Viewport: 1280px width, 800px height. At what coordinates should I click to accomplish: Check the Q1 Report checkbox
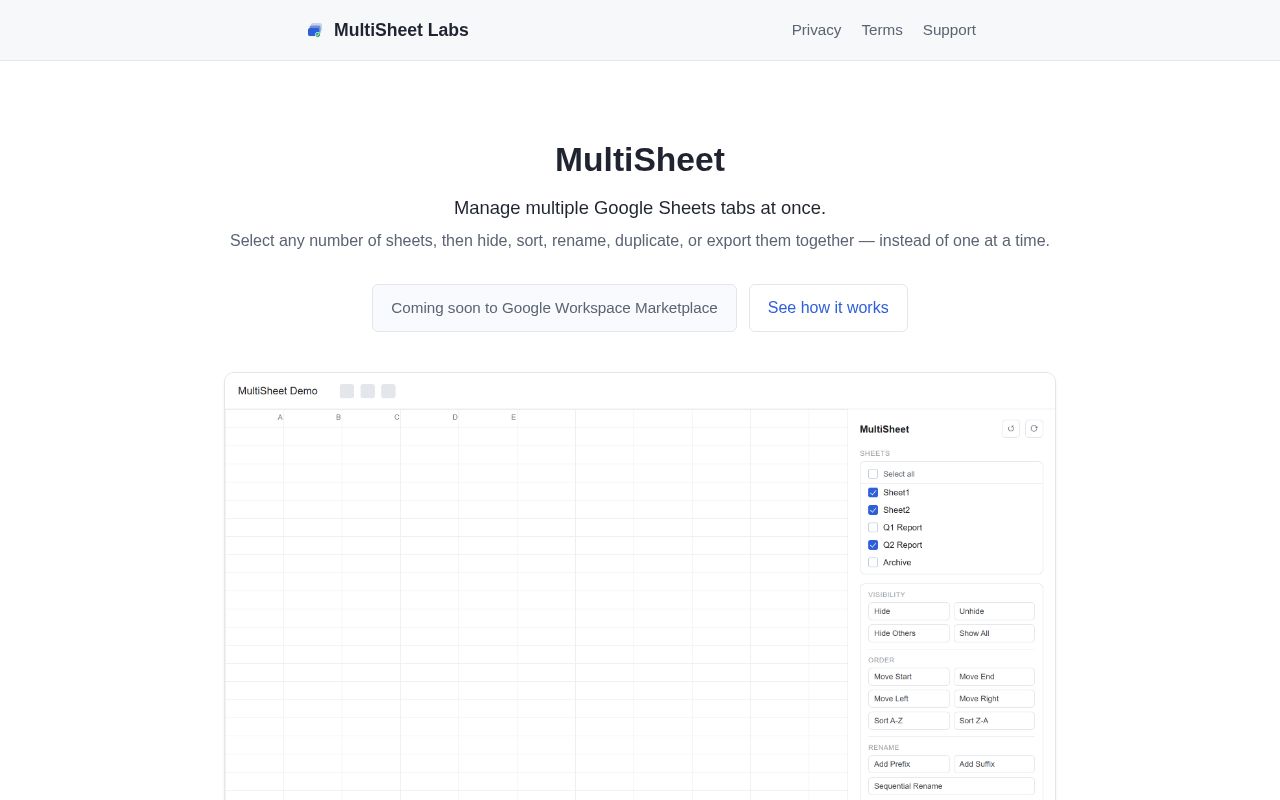[873, 527]
